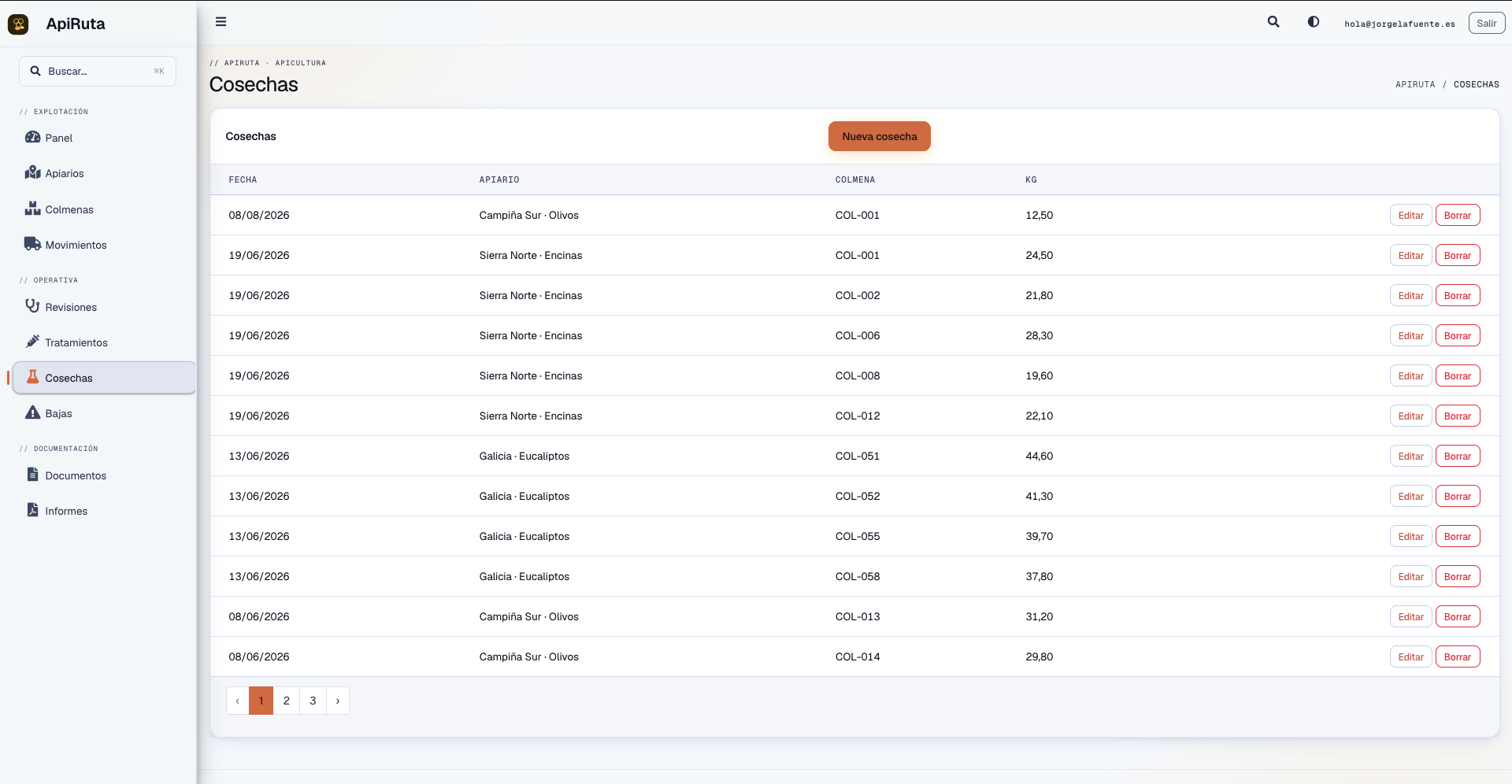Toggle the sidebar hamburger menu icon
The height and width of the screenshot is (784, 1512).
[x=221, y=22]
